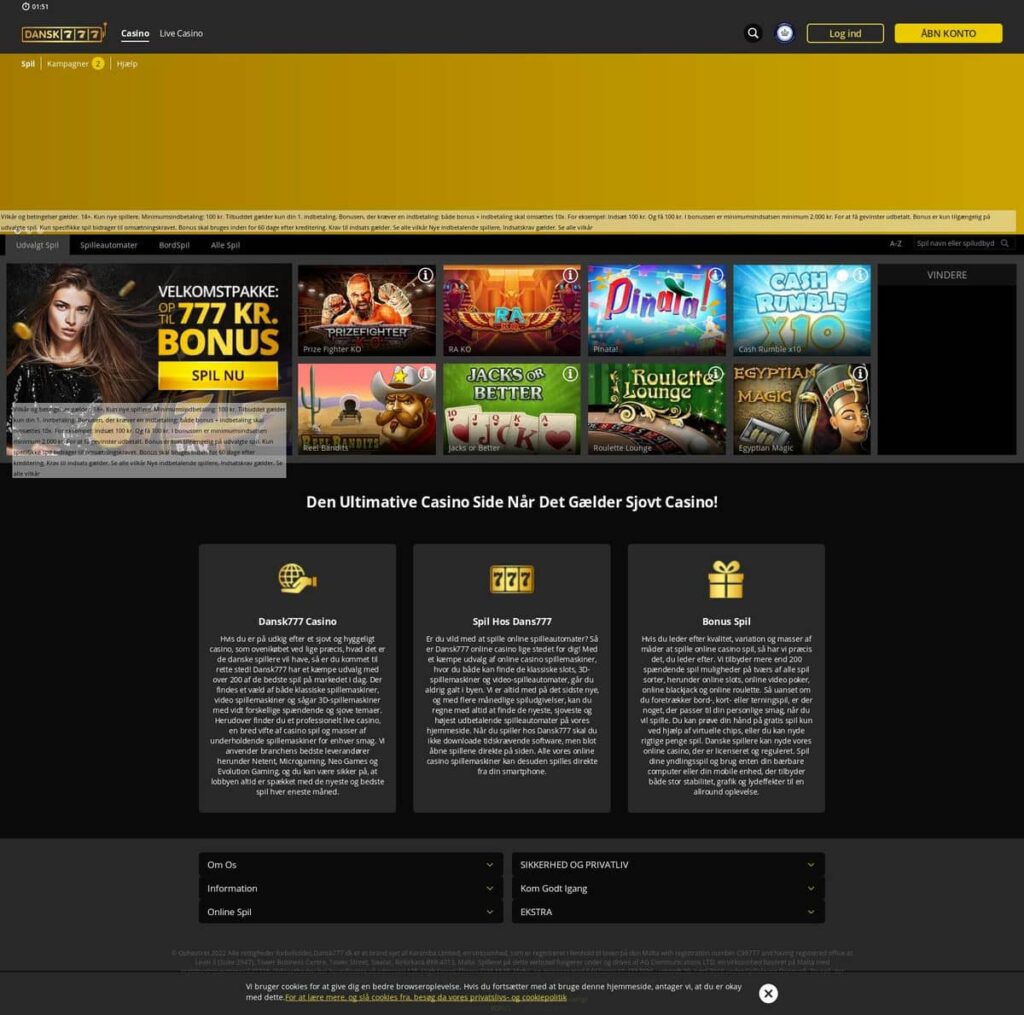The image size is (1024, 1015).
Task: Open info icon on Reel Bandits tile
Action: [425, 374]
